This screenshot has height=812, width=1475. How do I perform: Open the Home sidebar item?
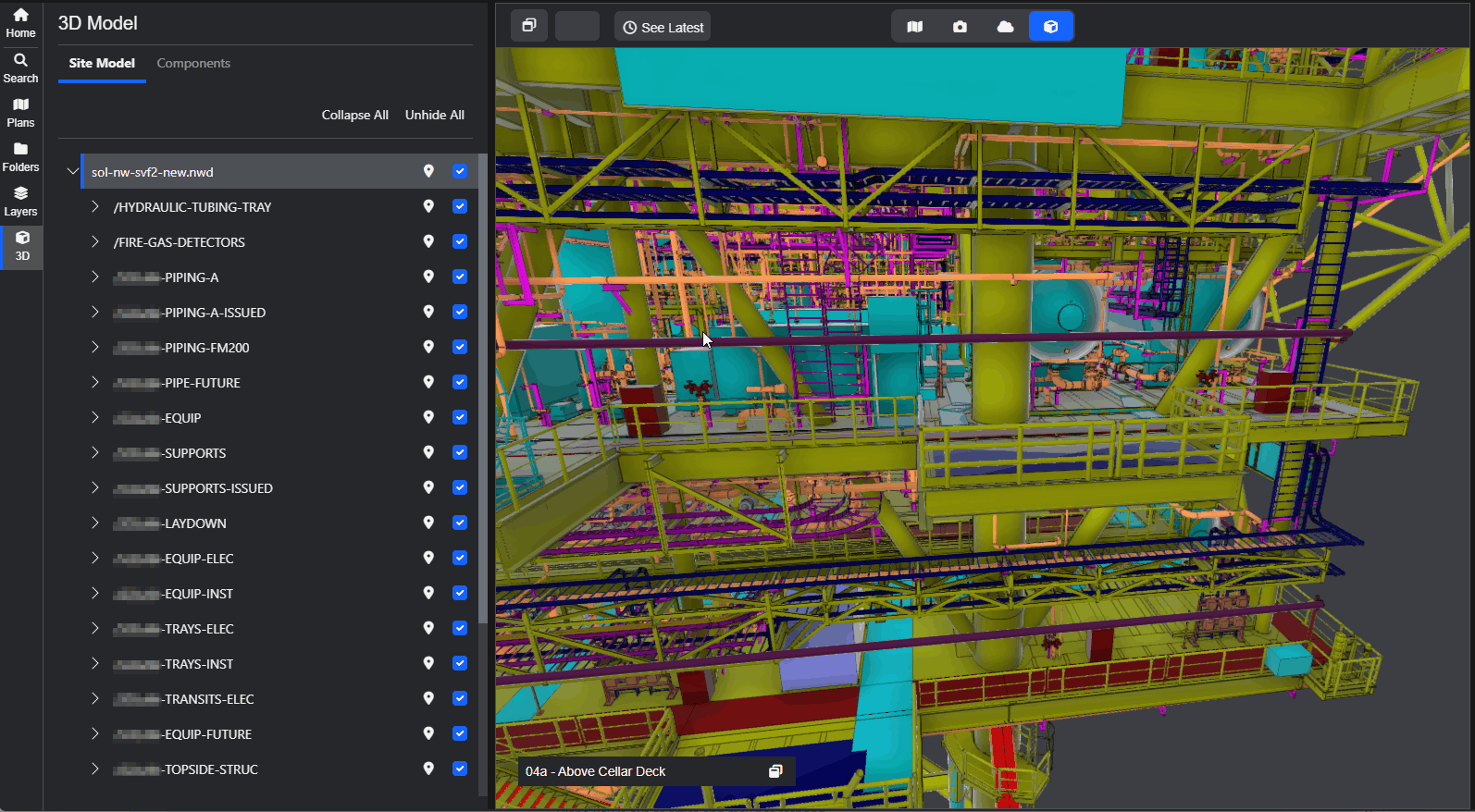(20, 23)
